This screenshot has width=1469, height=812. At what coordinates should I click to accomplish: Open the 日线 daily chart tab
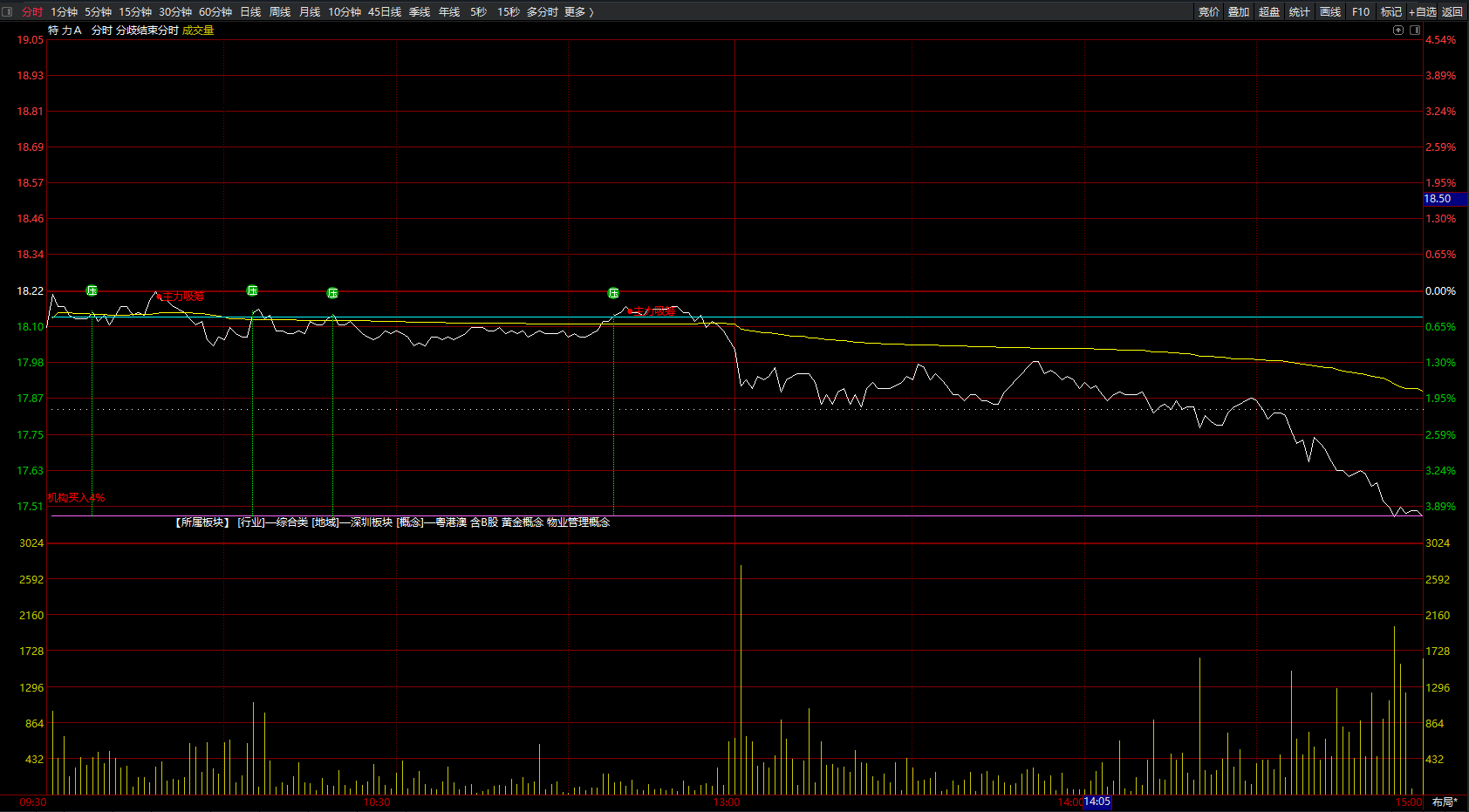(x=250, y=11)
